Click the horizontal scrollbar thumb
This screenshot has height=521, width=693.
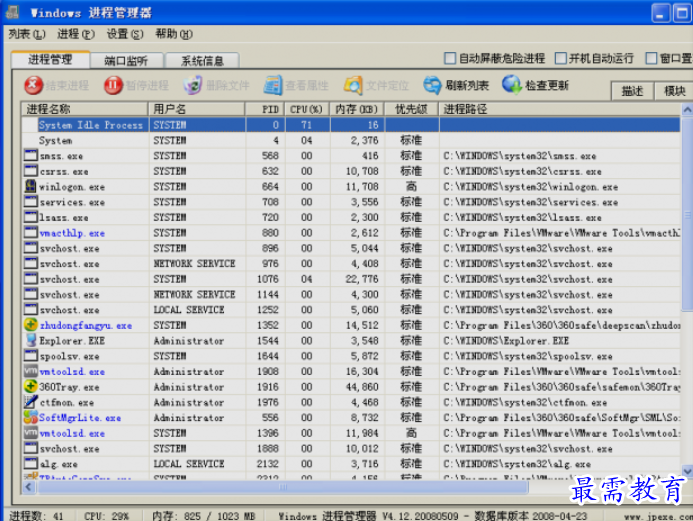(283, 487)
